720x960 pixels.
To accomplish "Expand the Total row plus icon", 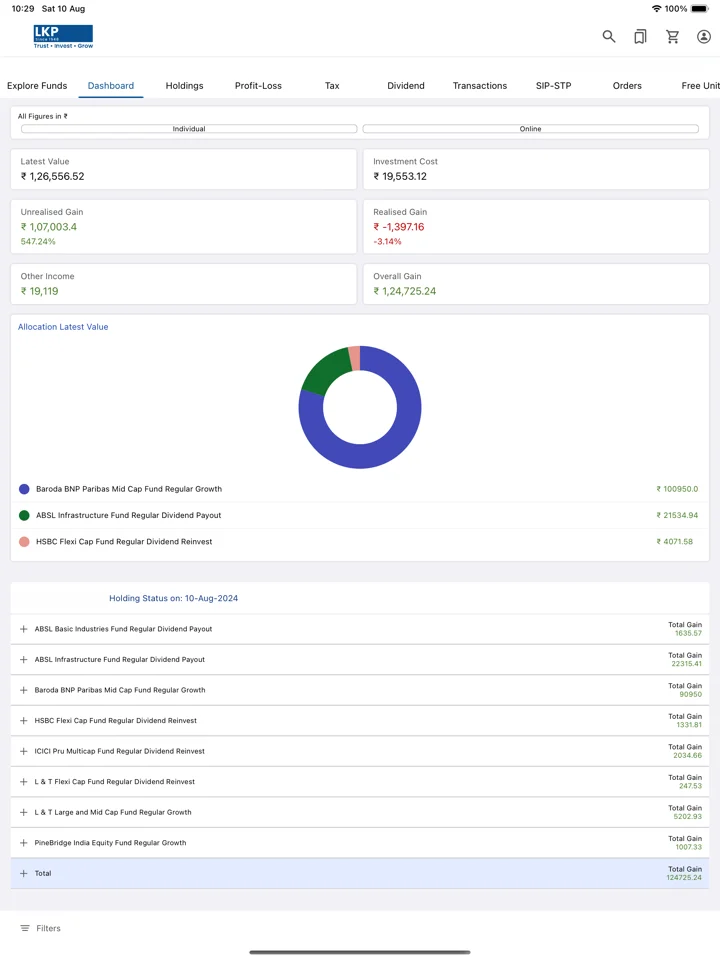I will 23,873.
